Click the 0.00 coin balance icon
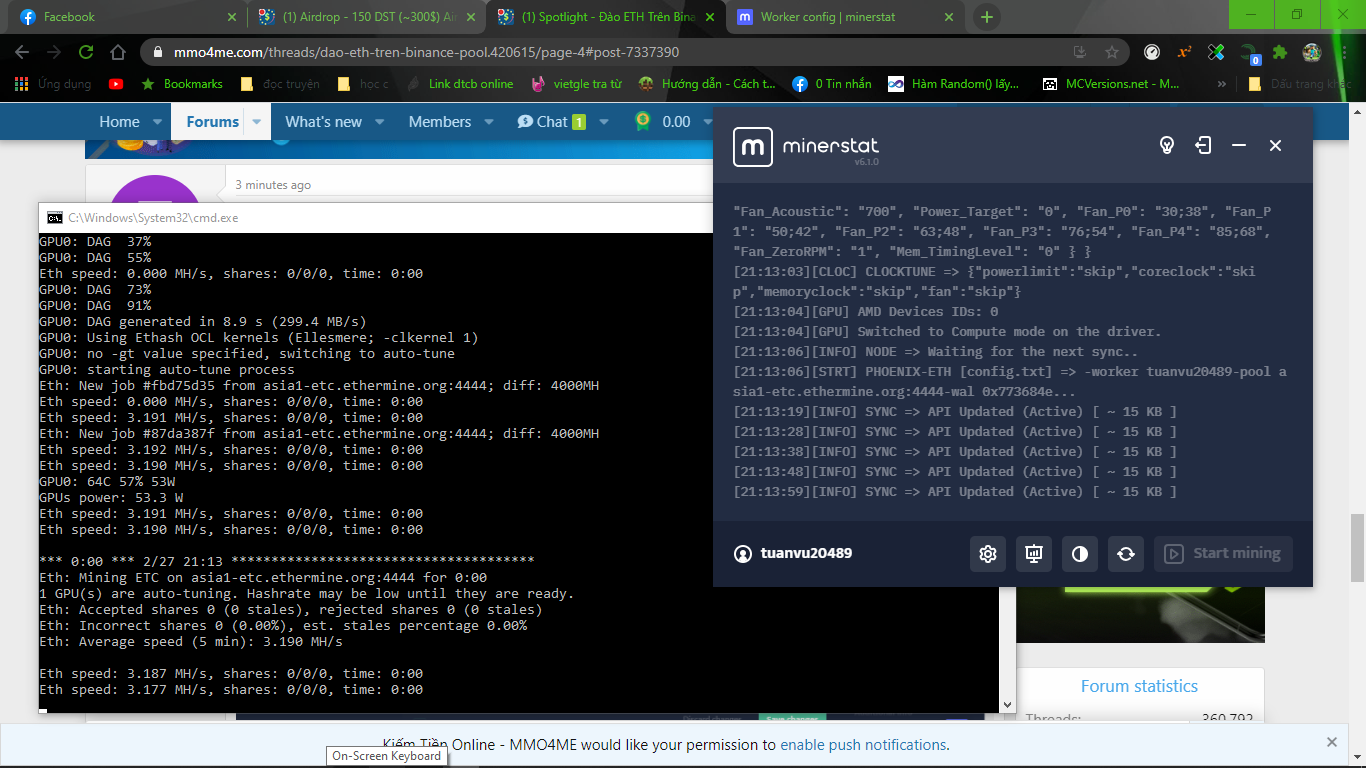The width and height of the screenshot is (1366, 768). pos(642,121)
